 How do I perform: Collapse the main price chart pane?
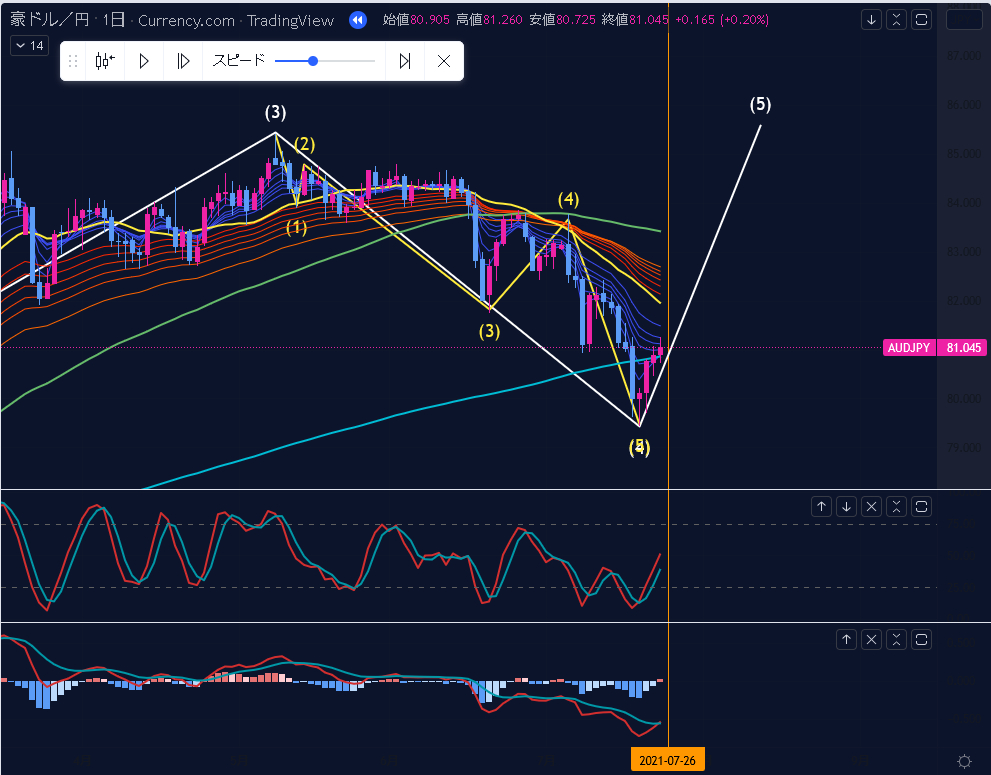pos(897,20)
